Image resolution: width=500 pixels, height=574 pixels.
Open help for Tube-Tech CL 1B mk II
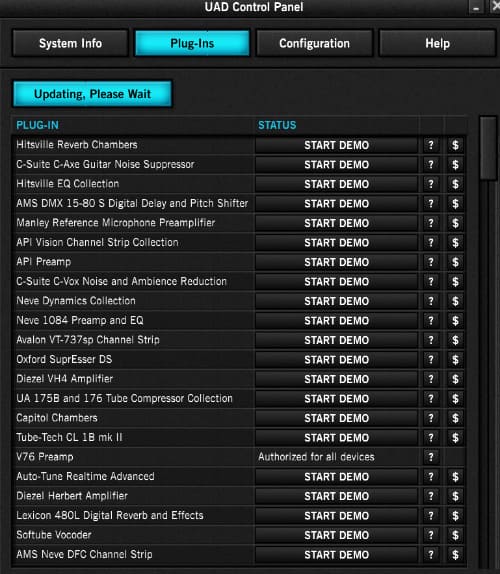(x=431, y=438)
